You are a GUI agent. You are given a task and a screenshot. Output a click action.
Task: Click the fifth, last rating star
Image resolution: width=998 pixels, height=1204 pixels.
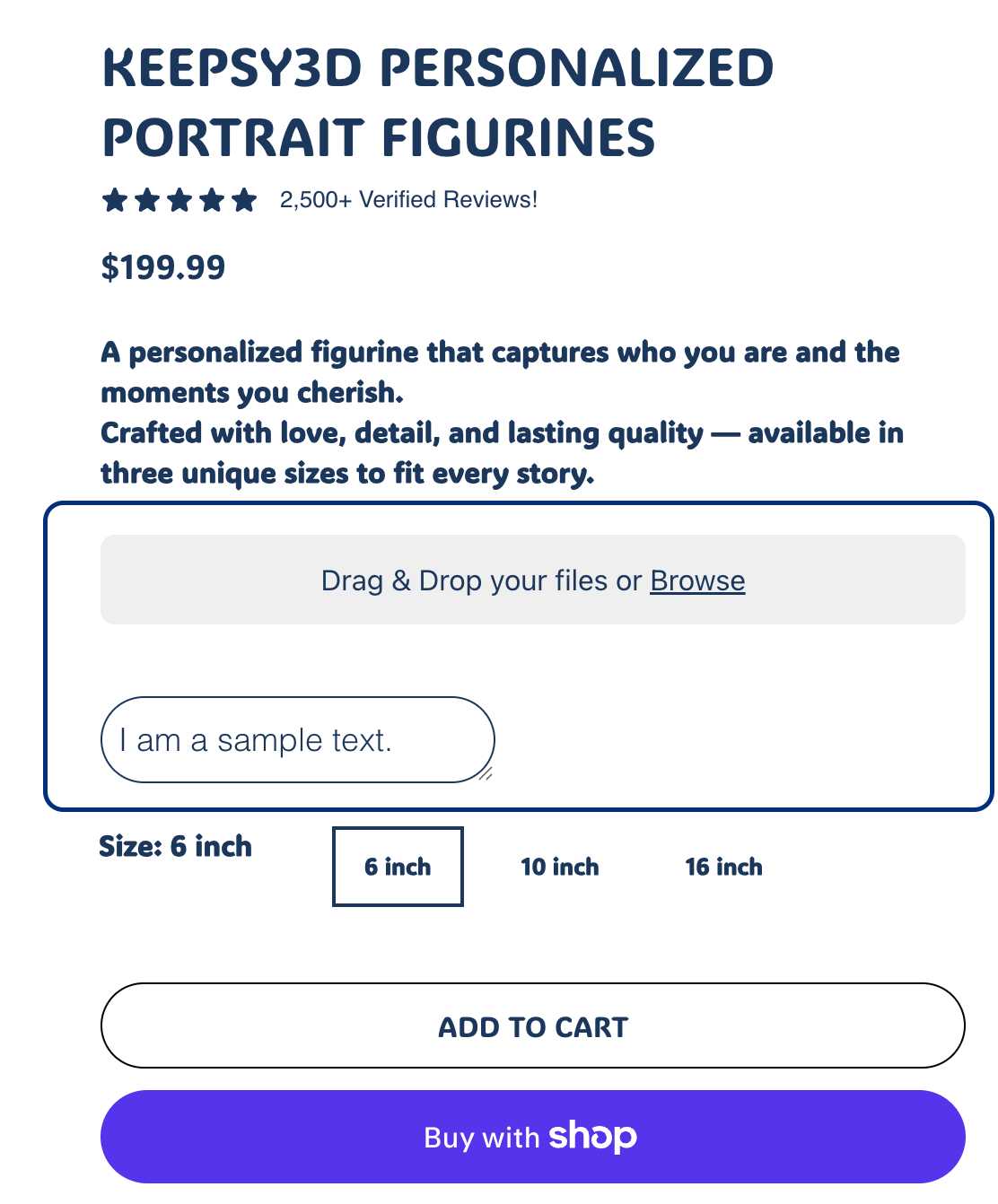click(244, 199)
